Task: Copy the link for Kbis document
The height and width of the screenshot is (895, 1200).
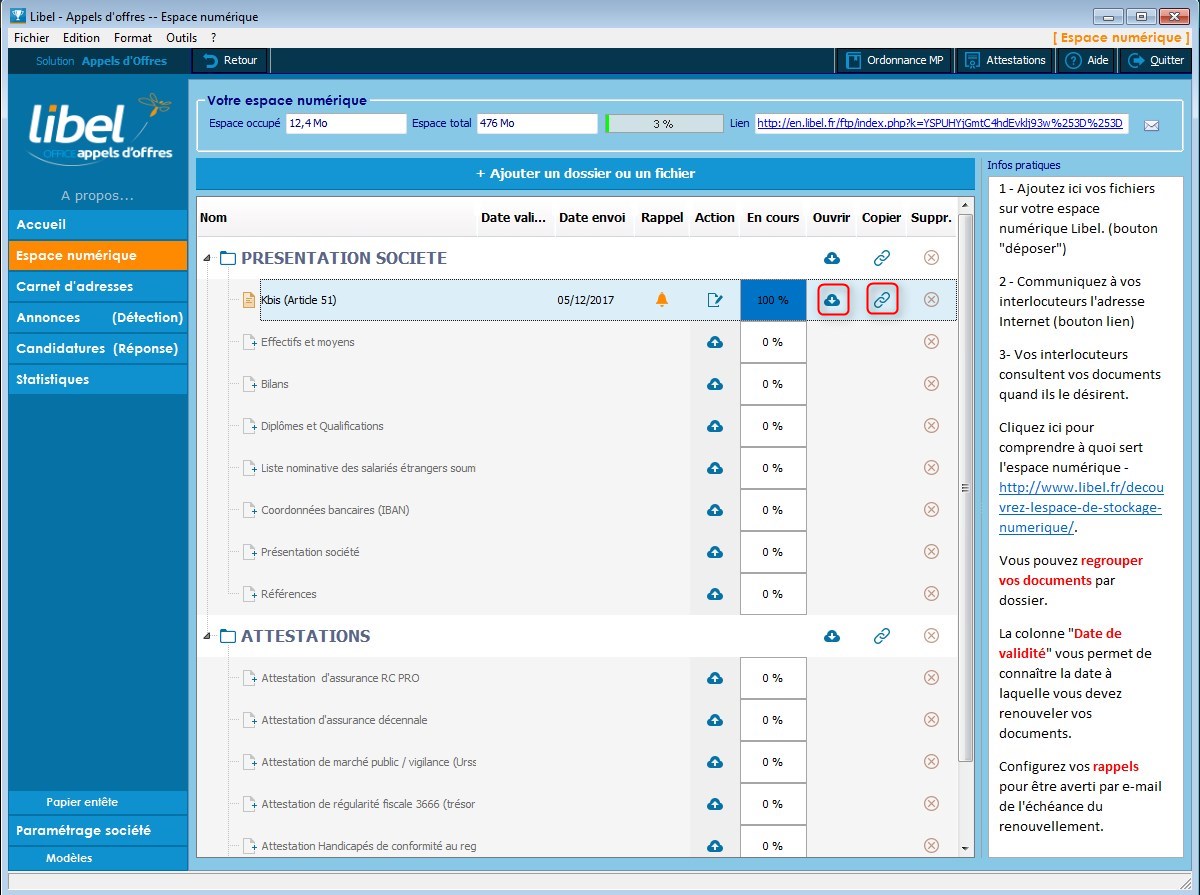Action: tap(881, 300)
